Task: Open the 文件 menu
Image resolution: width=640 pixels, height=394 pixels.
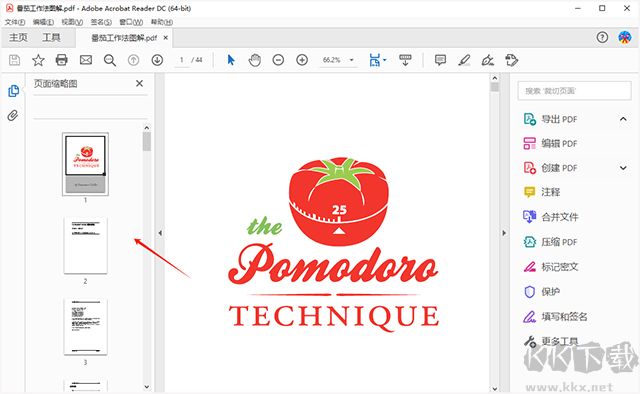Action: pos(15,22)
